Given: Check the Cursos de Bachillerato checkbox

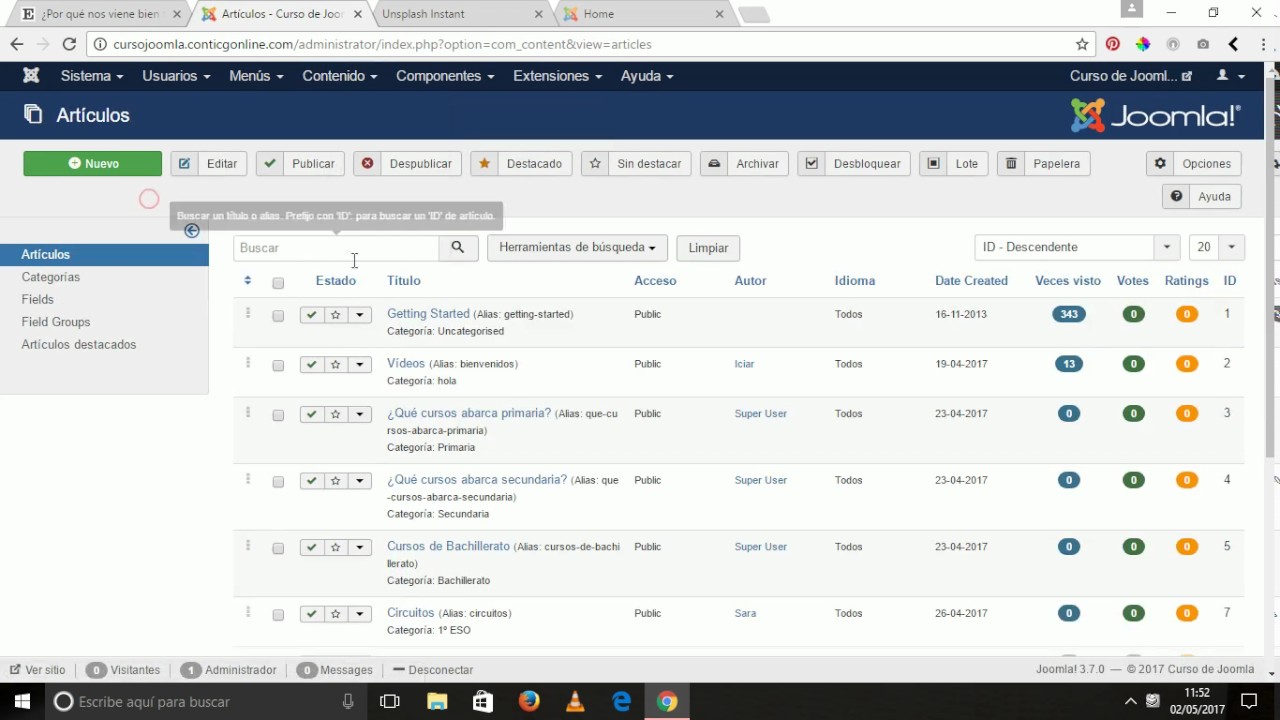Looking at the screenshot, I should click(278, 549).
